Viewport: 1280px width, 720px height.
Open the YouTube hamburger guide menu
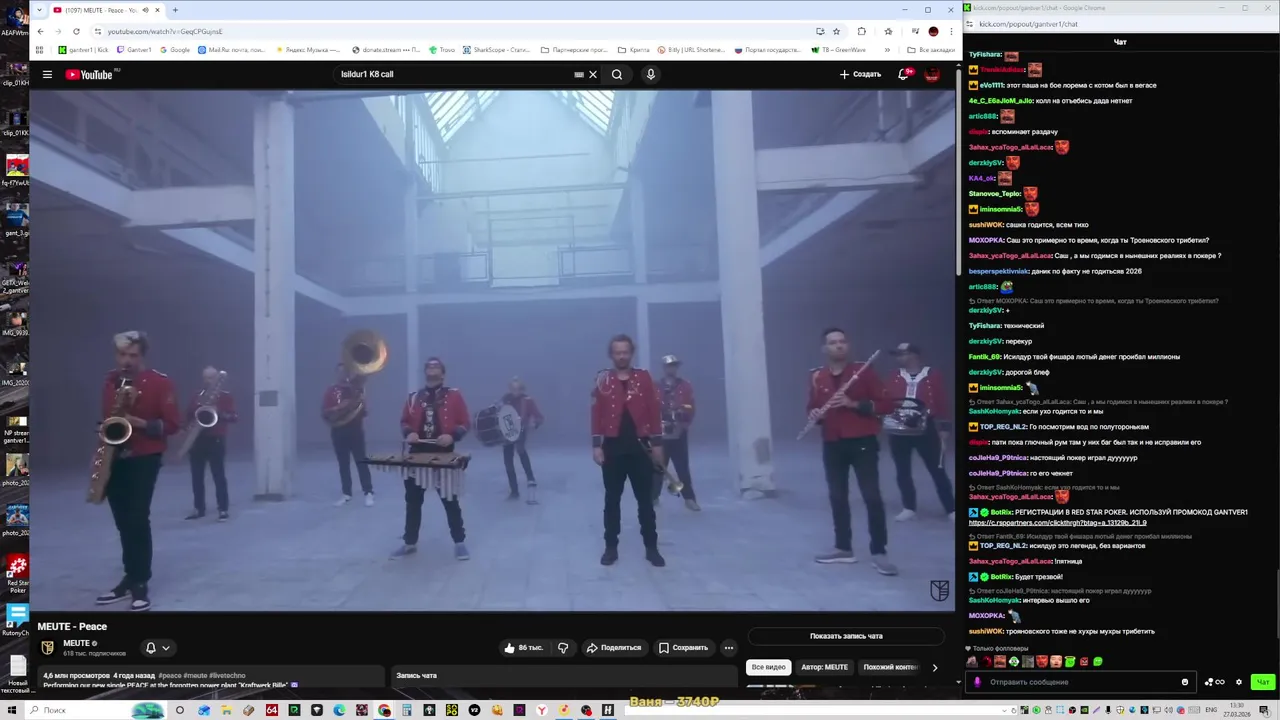coord(47,74)
